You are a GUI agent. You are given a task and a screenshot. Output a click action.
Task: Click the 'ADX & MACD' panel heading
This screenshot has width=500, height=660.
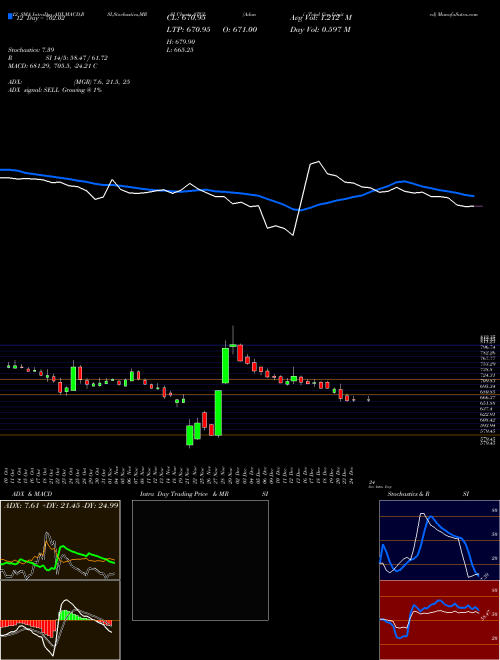coord(32,494)
